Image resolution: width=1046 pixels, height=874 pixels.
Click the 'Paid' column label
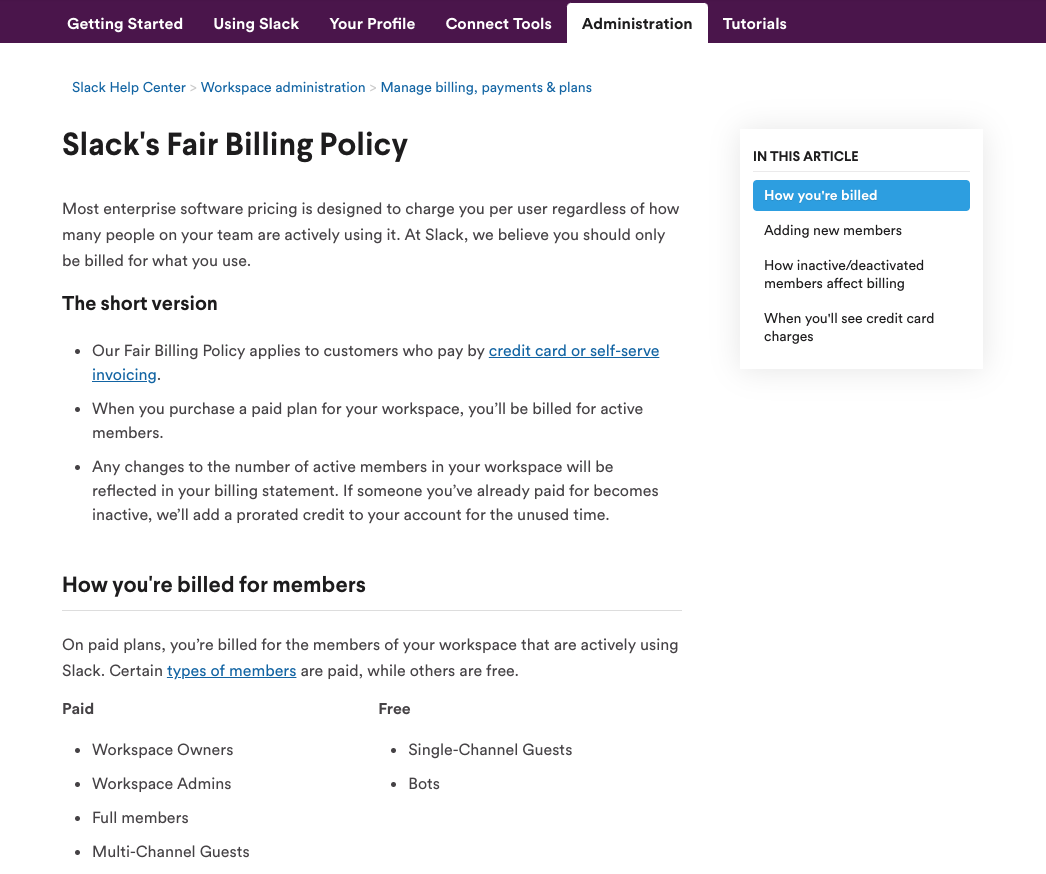(x=78, y=708)
